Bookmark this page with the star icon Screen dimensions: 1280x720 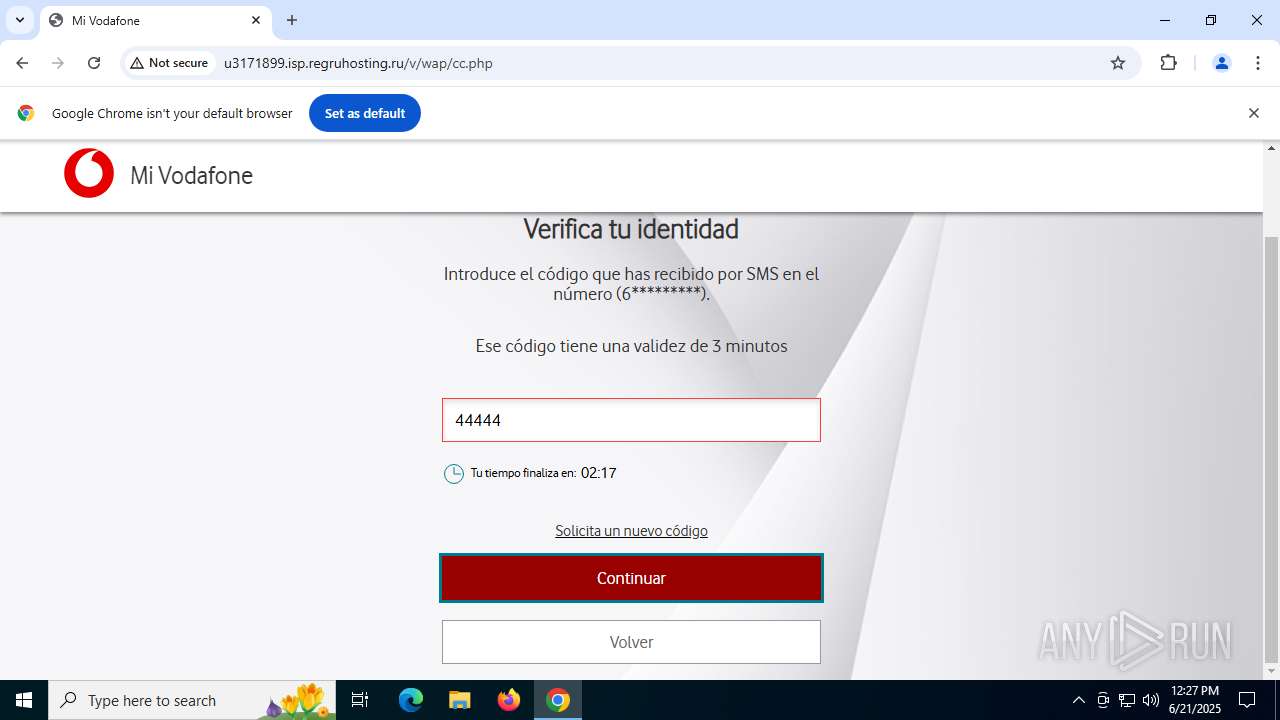tap(1118, 63)
